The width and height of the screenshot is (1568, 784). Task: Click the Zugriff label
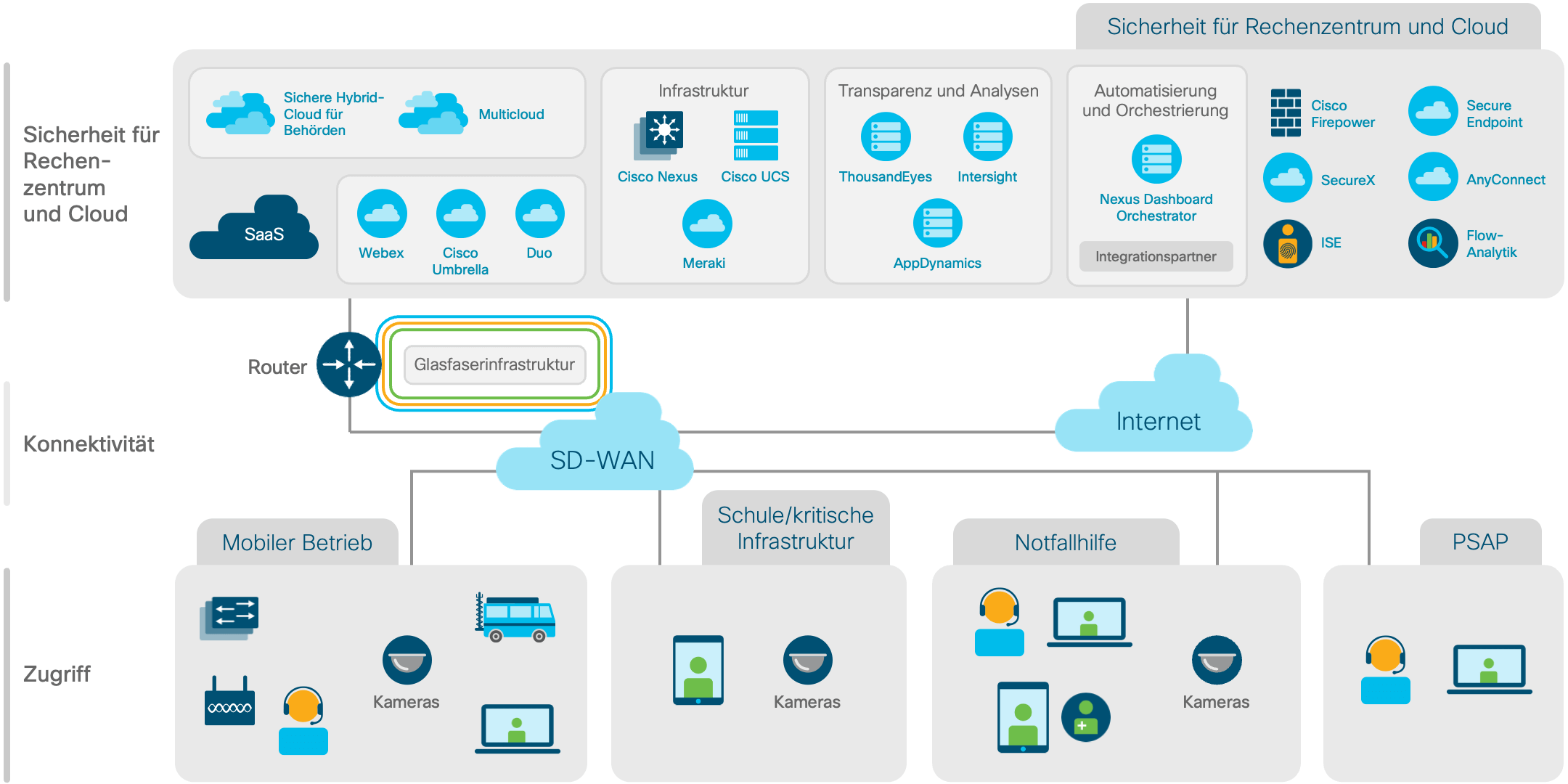point(57,674)
